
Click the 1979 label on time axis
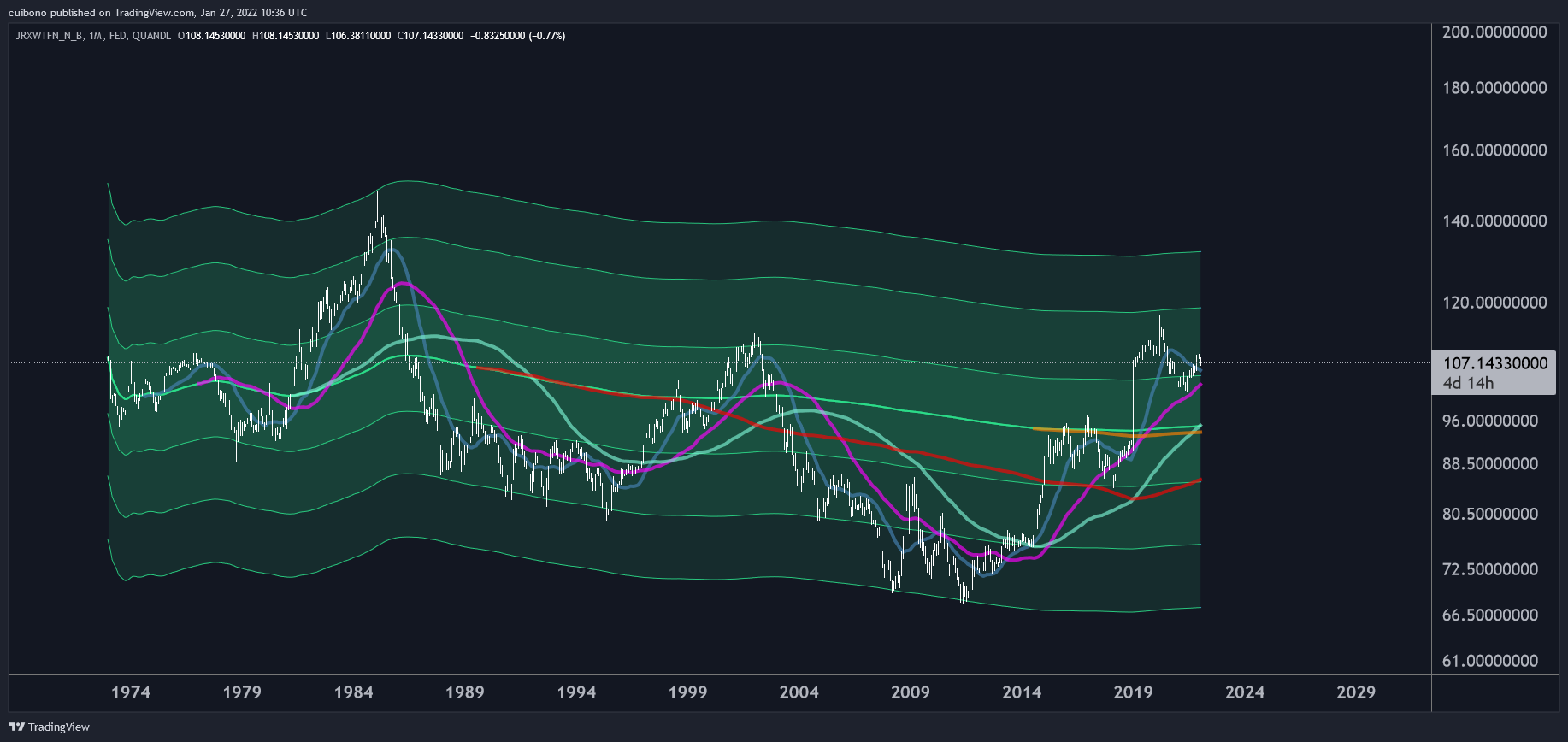click(242, 692)
